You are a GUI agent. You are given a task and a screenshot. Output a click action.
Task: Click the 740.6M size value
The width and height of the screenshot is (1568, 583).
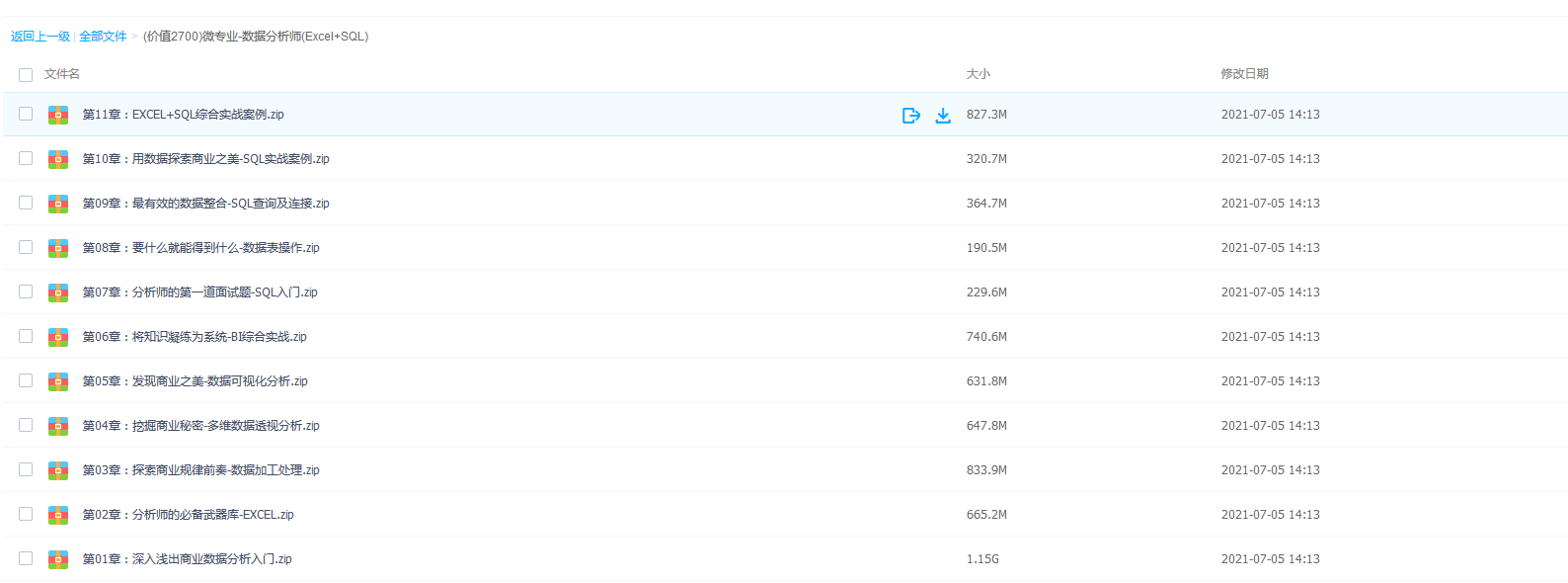986,337
